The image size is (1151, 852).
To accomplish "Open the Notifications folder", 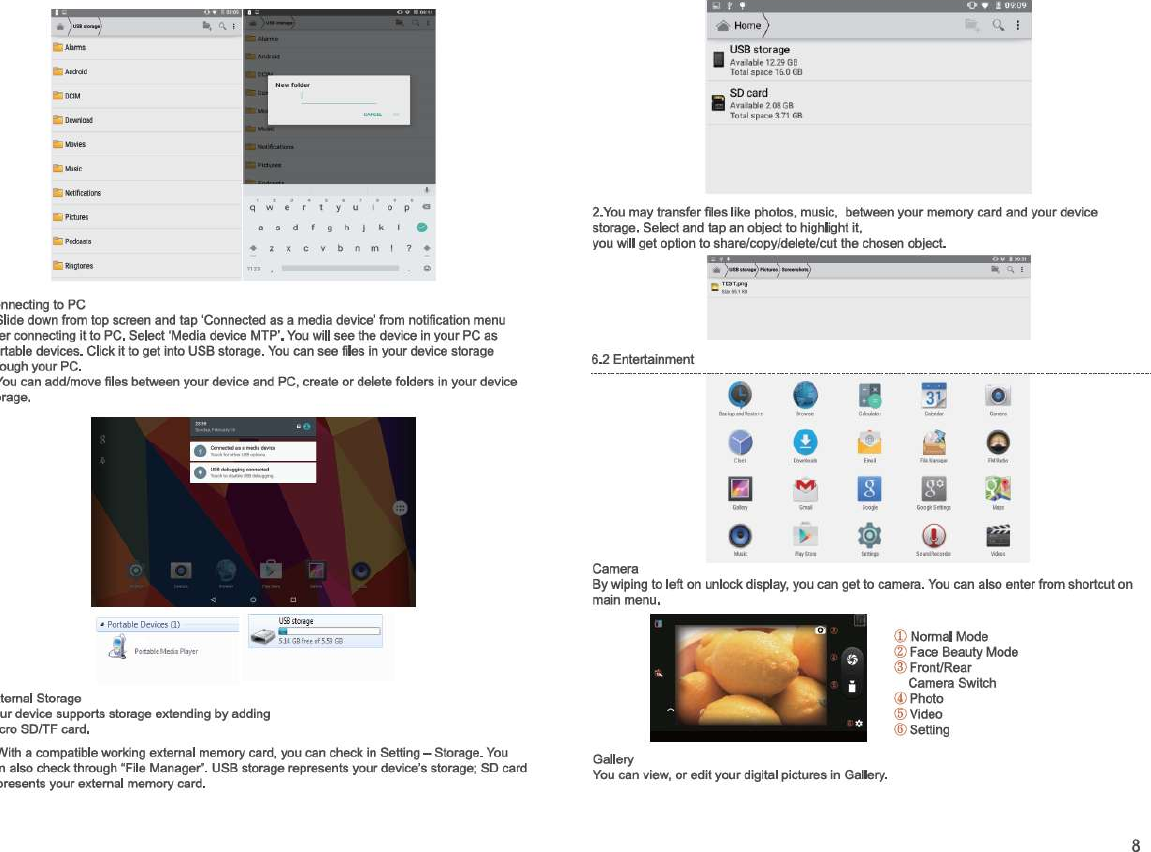I will click(146, 193).
